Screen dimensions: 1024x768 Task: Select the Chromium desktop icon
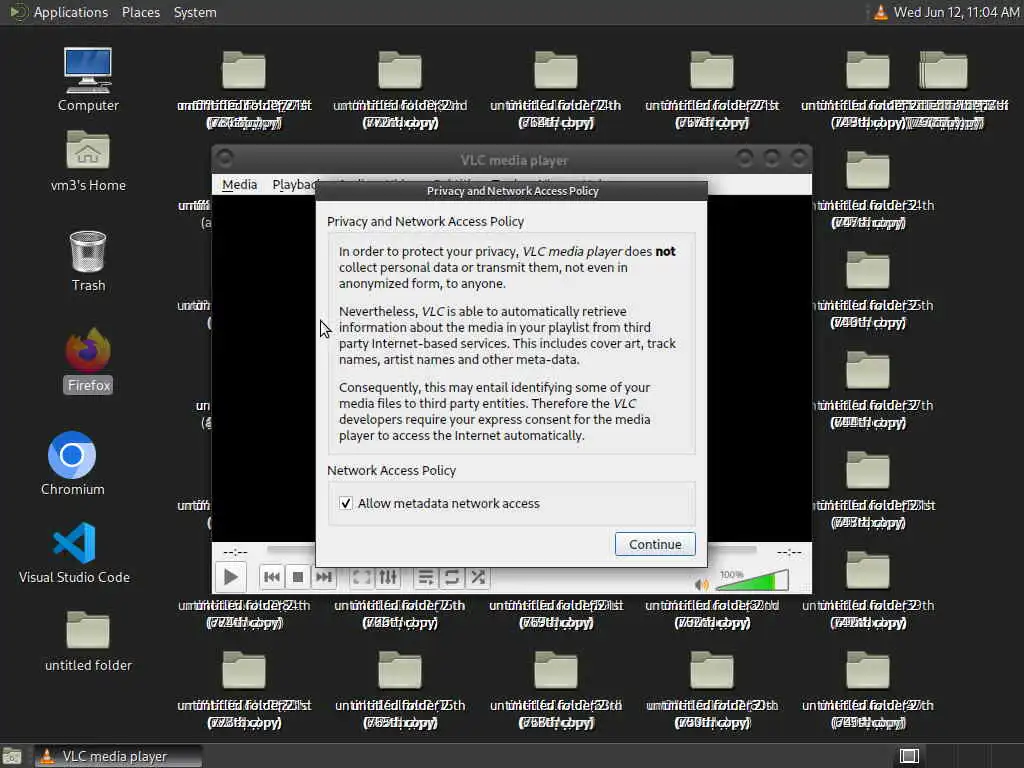[72, 464]
